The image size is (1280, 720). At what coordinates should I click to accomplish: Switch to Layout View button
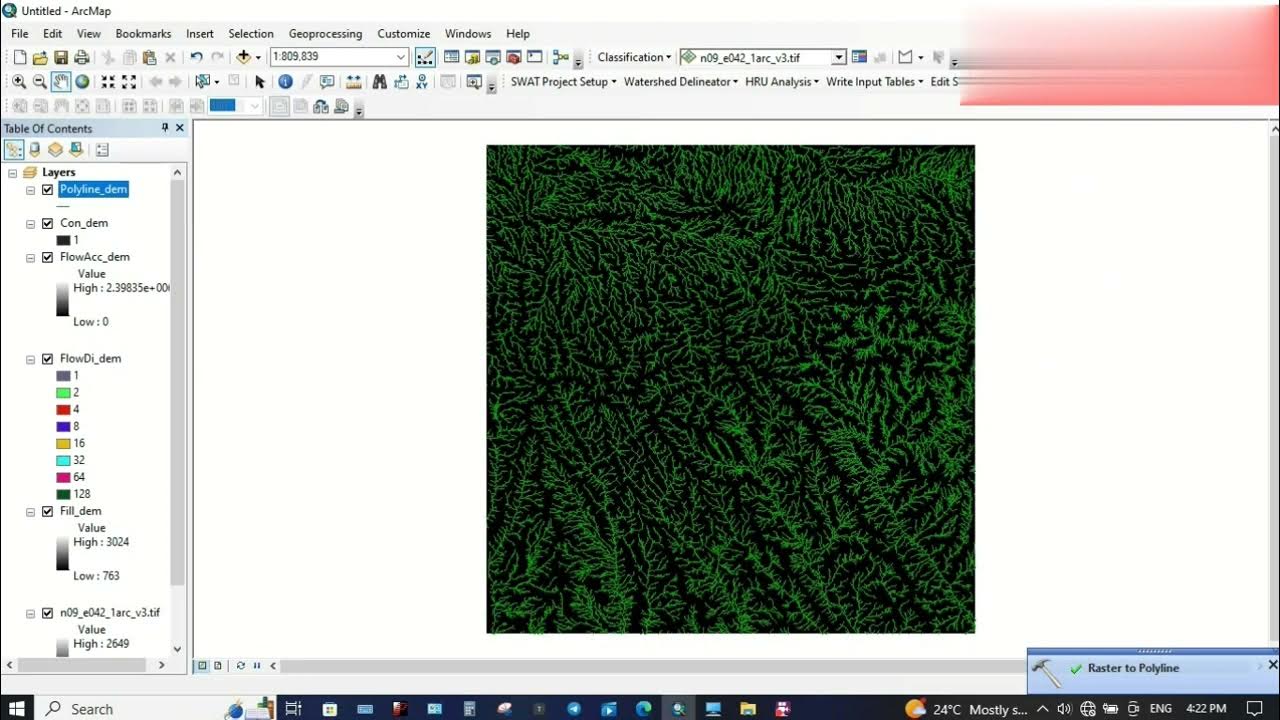click(218, 666)
